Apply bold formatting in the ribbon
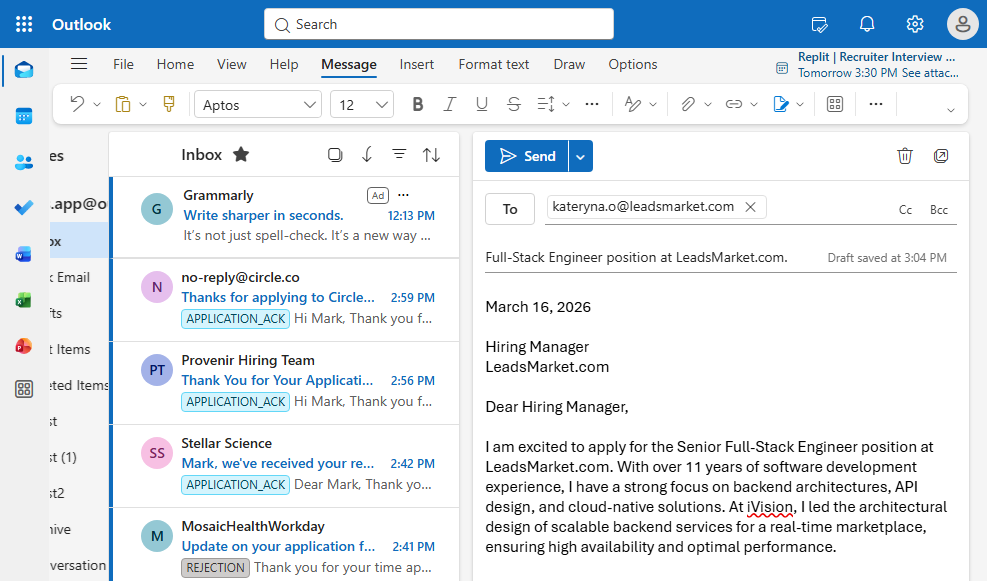 coord(418,104)
